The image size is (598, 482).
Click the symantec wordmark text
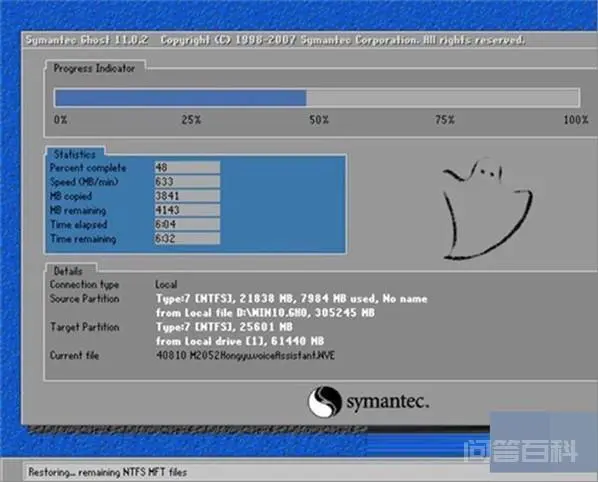pyautogui.click(x=387, y=402)
